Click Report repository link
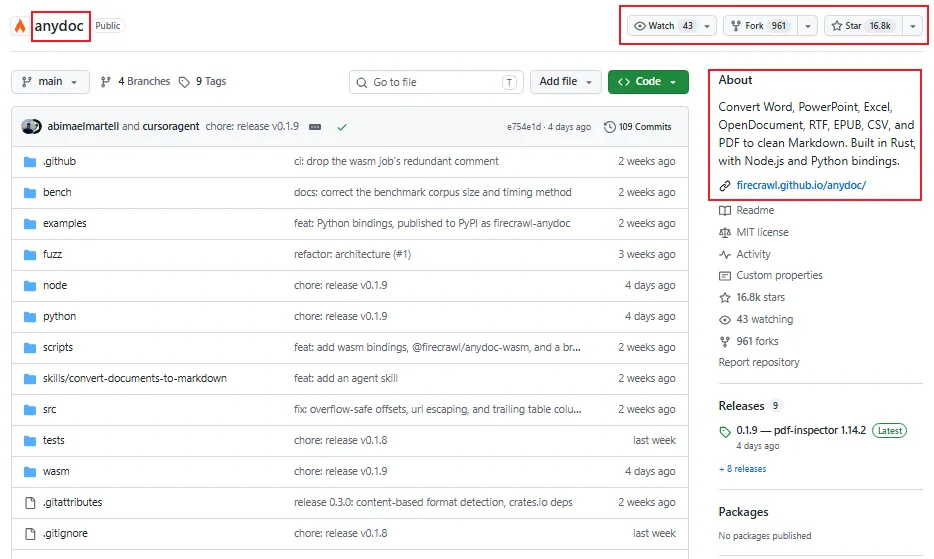This screenshot has height=559, width=934. [759, 362]
